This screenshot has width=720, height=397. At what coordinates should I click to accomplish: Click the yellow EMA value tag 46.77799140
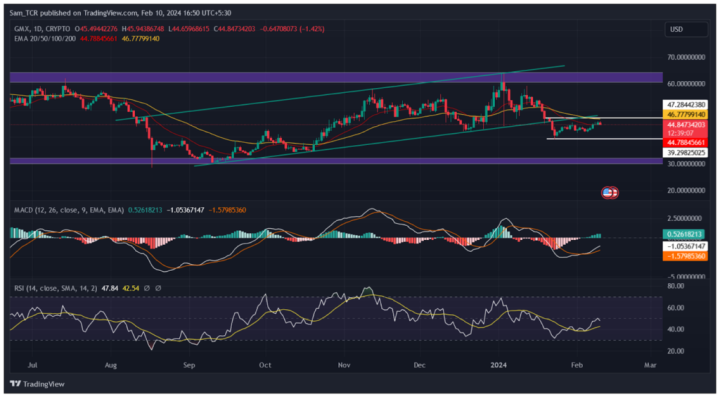coord(685,114)
